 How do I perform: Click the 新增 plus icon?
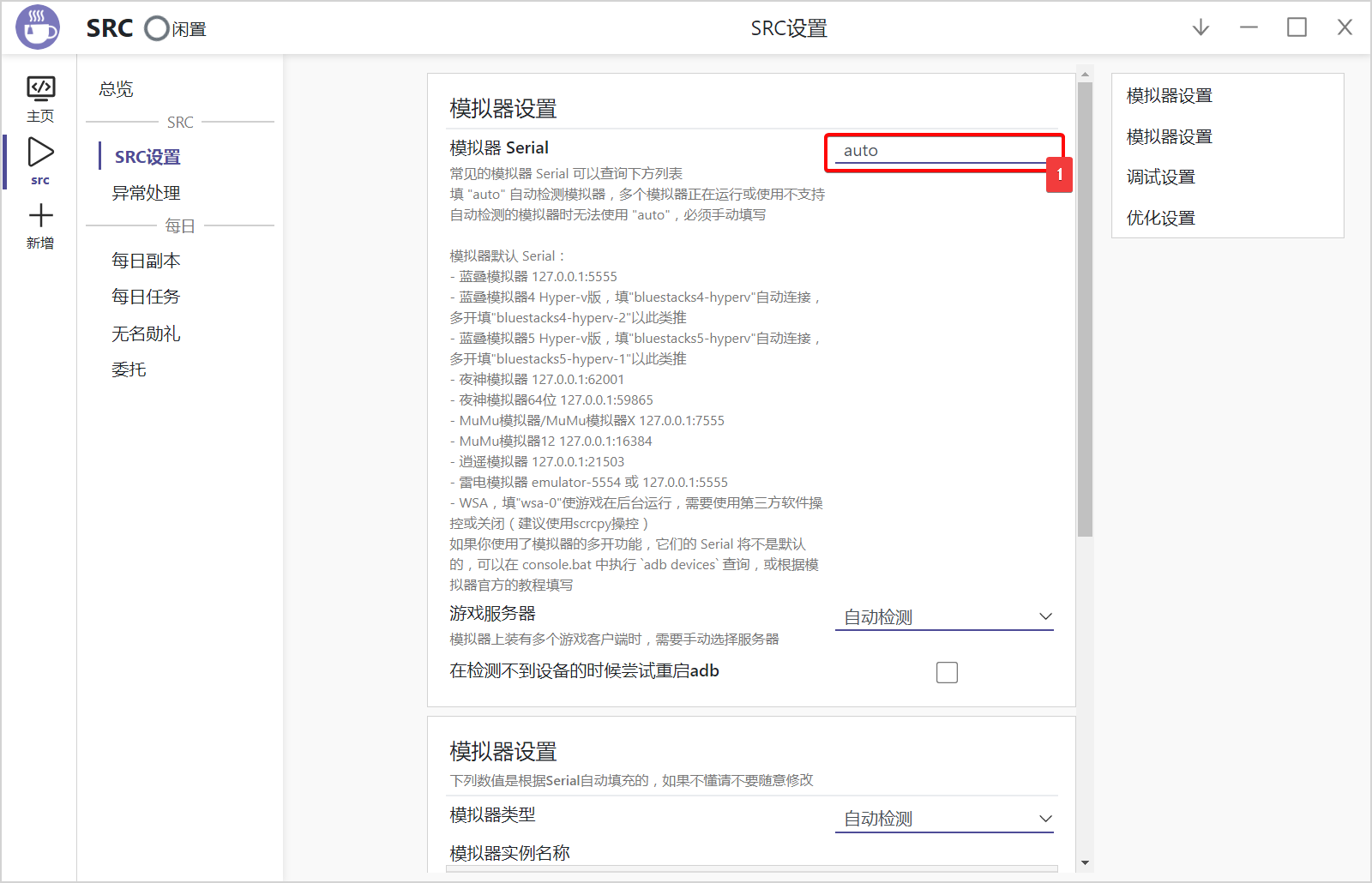pos(40,225)
